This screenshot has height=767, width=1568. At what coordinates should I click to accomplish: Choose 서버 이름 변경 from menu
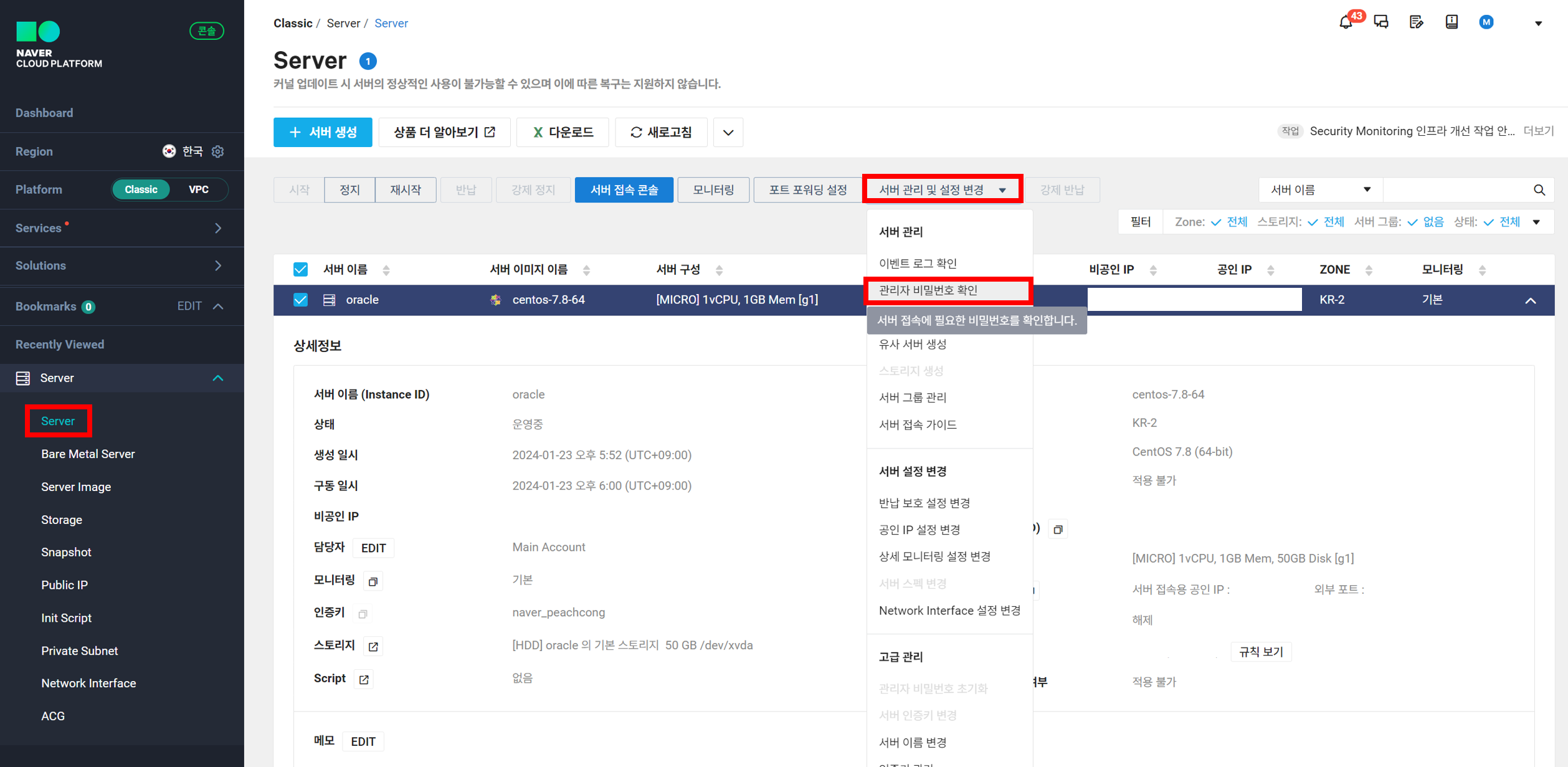coord(913,742)
